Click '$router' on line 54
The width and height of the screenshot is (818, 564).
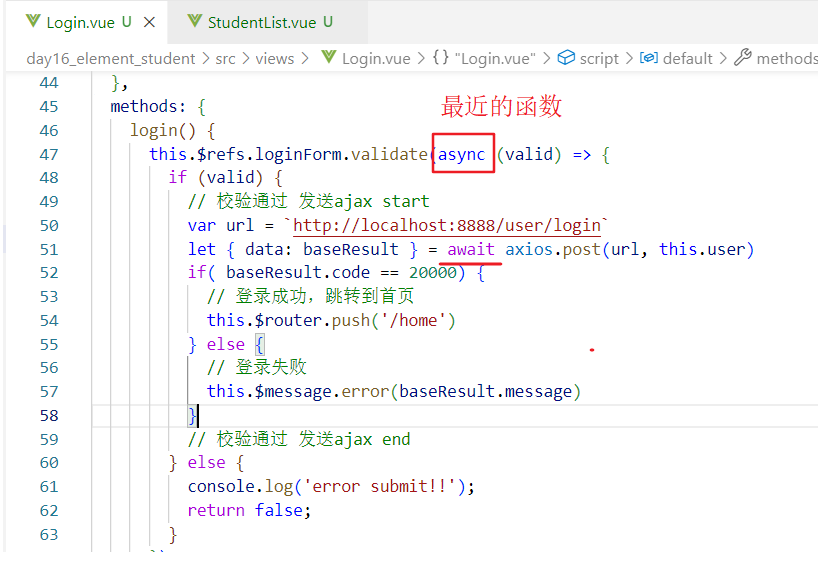[288, 320]
